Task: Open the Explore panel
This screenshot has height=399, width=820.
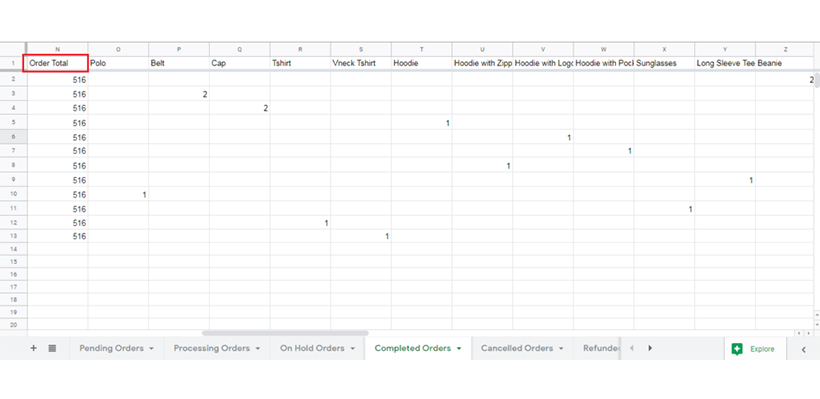Action: pyautogui.click(x=755, y=349)
